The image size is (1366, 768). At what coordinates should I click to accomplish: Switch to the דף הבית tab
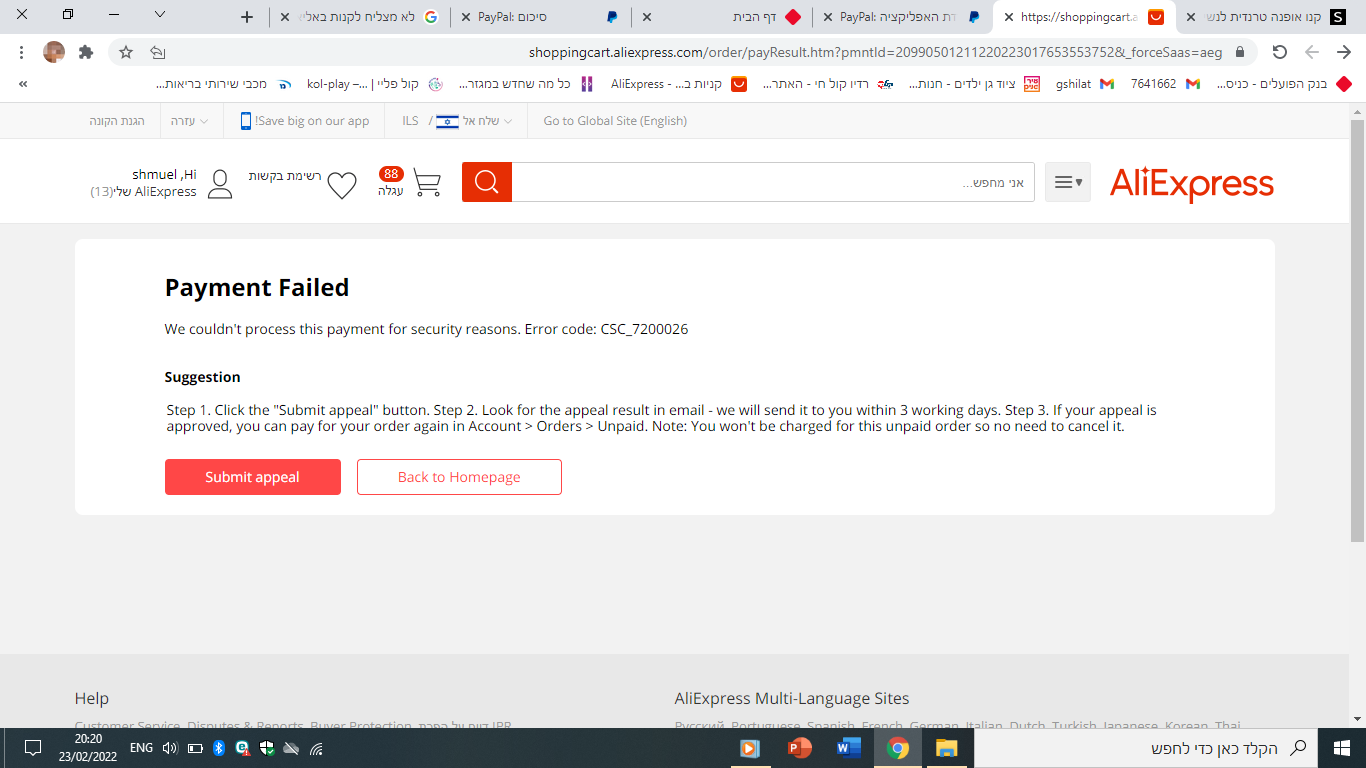pyautogui.click(x=723, y=17)
